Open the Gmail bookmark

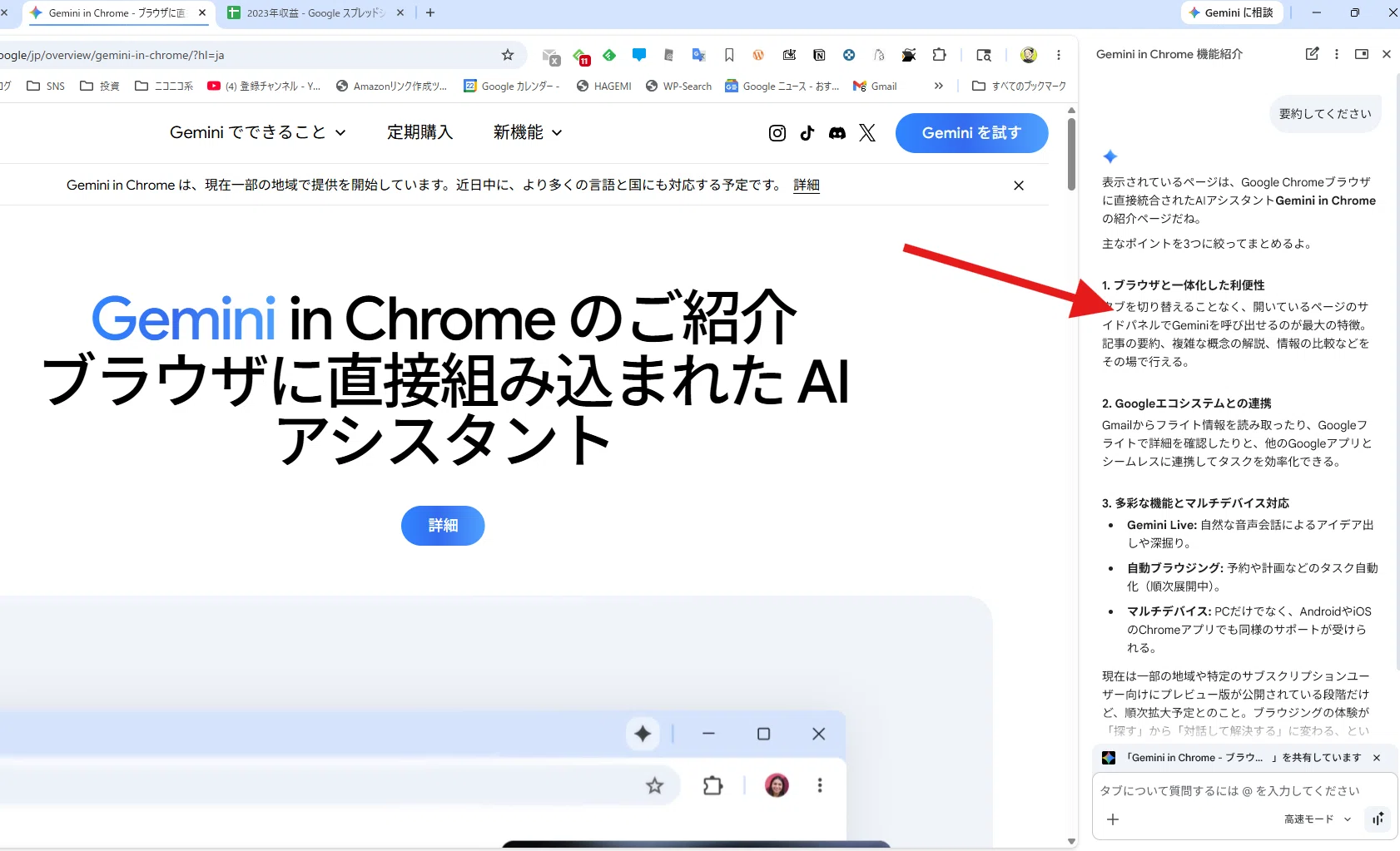click(x=876, y=86)
